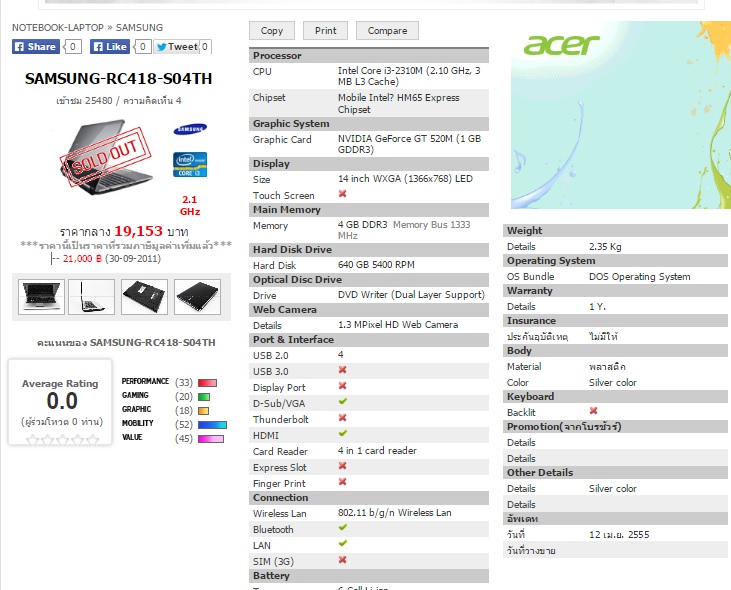Click the Bluetooth green check icon
The width and height of the screenshot is (731, 590).
click(x=343, y=528)
